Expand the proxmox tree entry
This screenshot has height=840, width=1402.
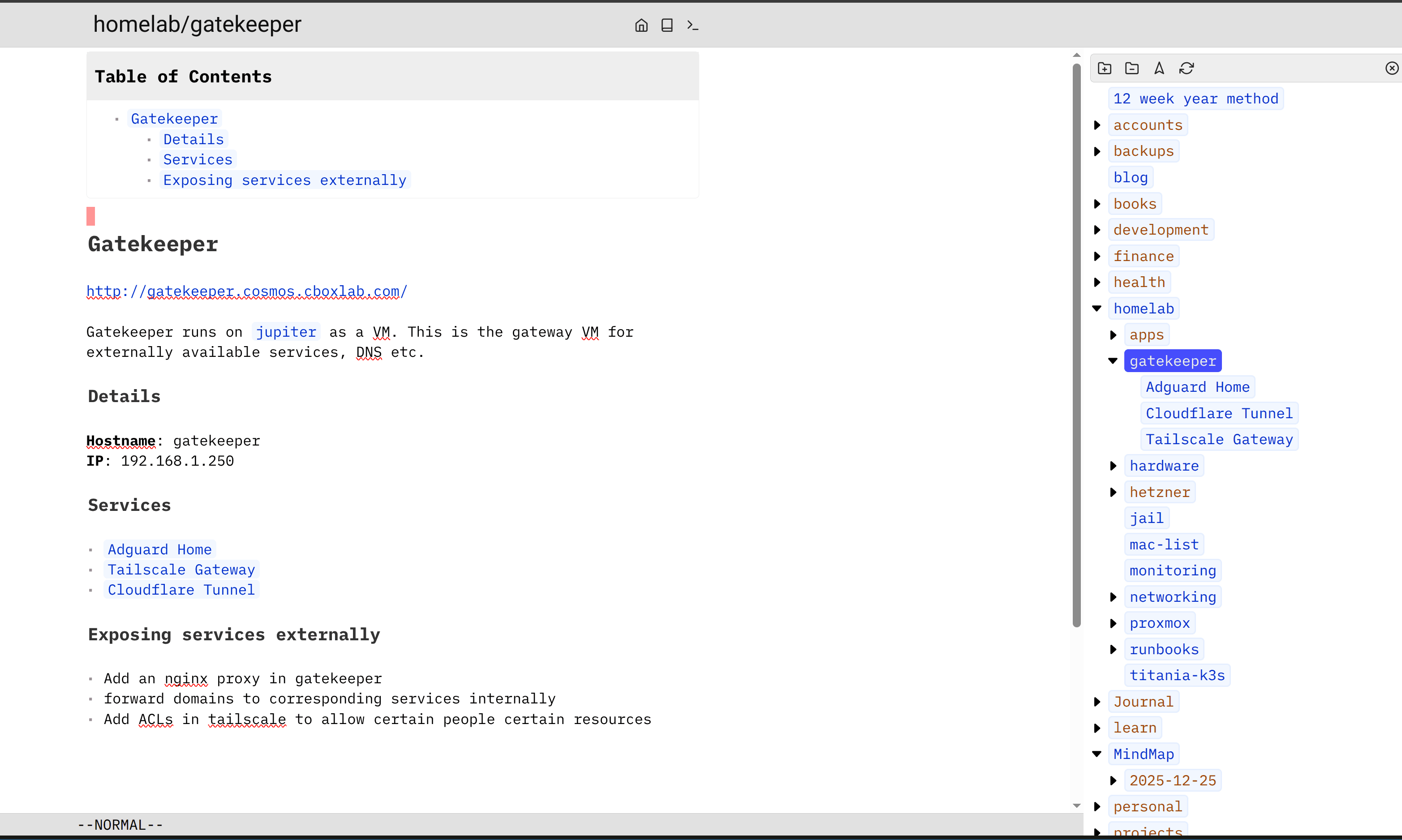[1113, 623]
